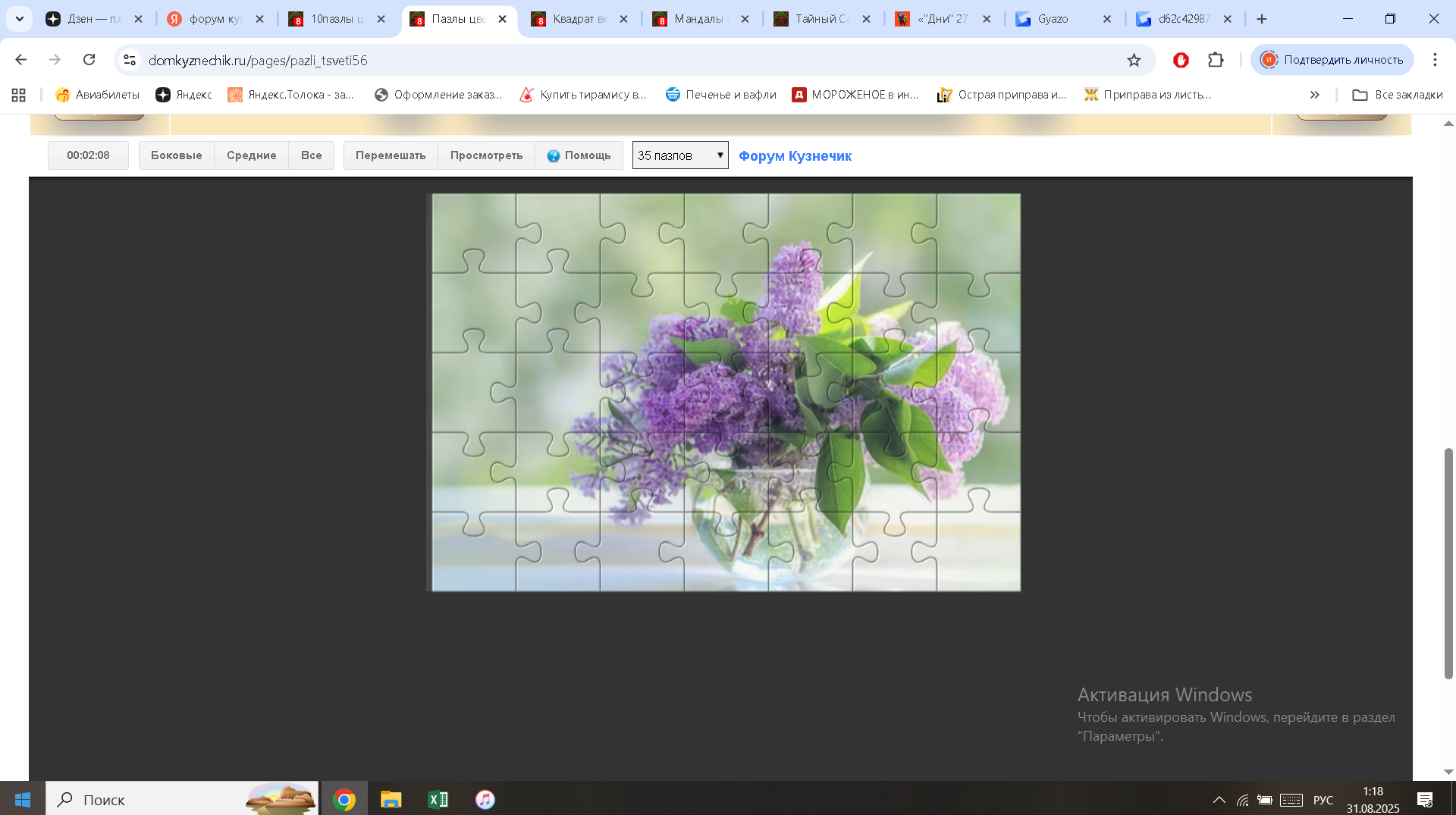1456x815 pixels.
Task: Show hidden bookmarks with the chevron
Action: pos(1314,95)
